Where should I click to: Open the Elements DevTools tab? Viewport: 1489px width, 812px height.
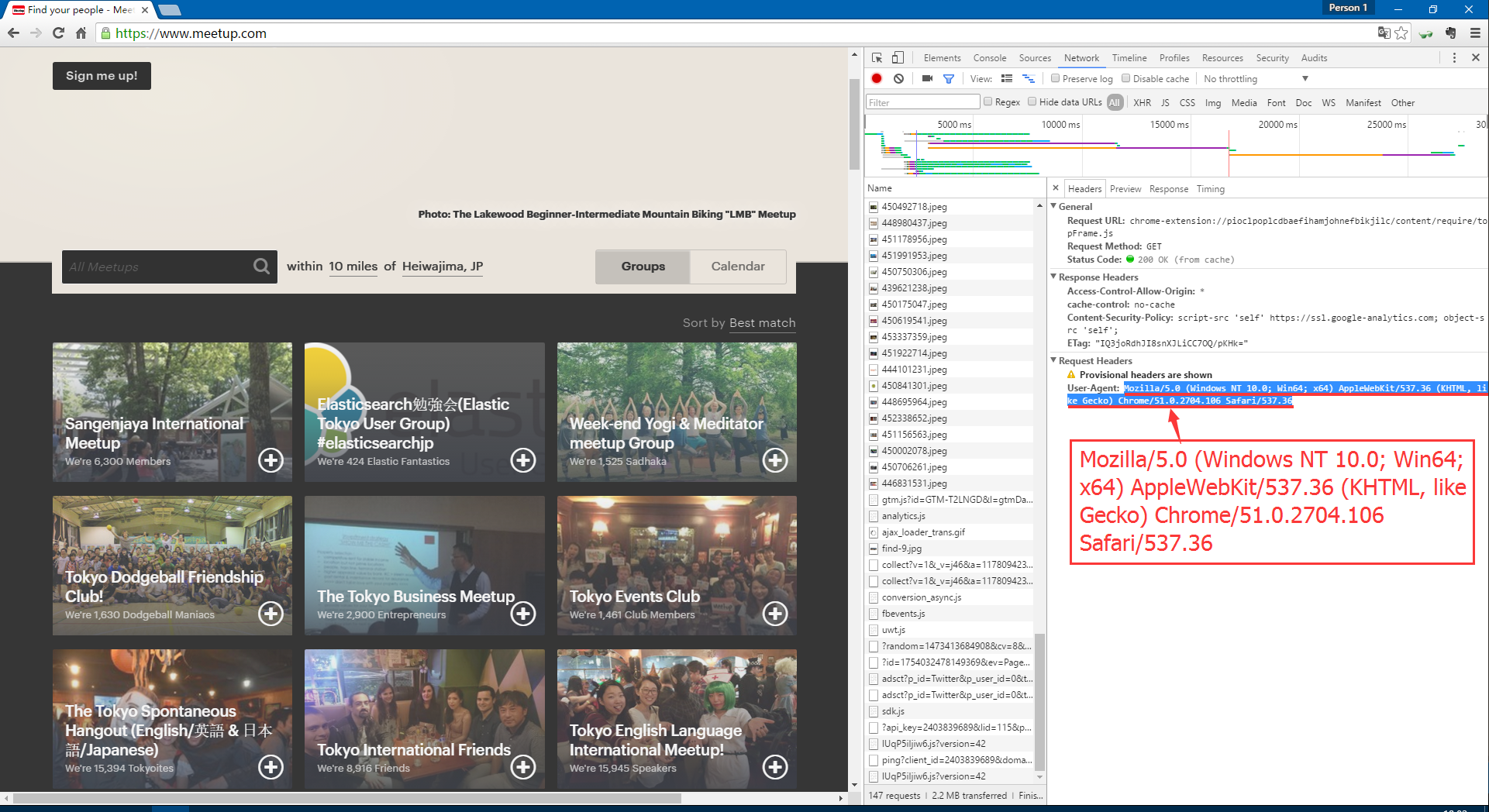[942, 58]
